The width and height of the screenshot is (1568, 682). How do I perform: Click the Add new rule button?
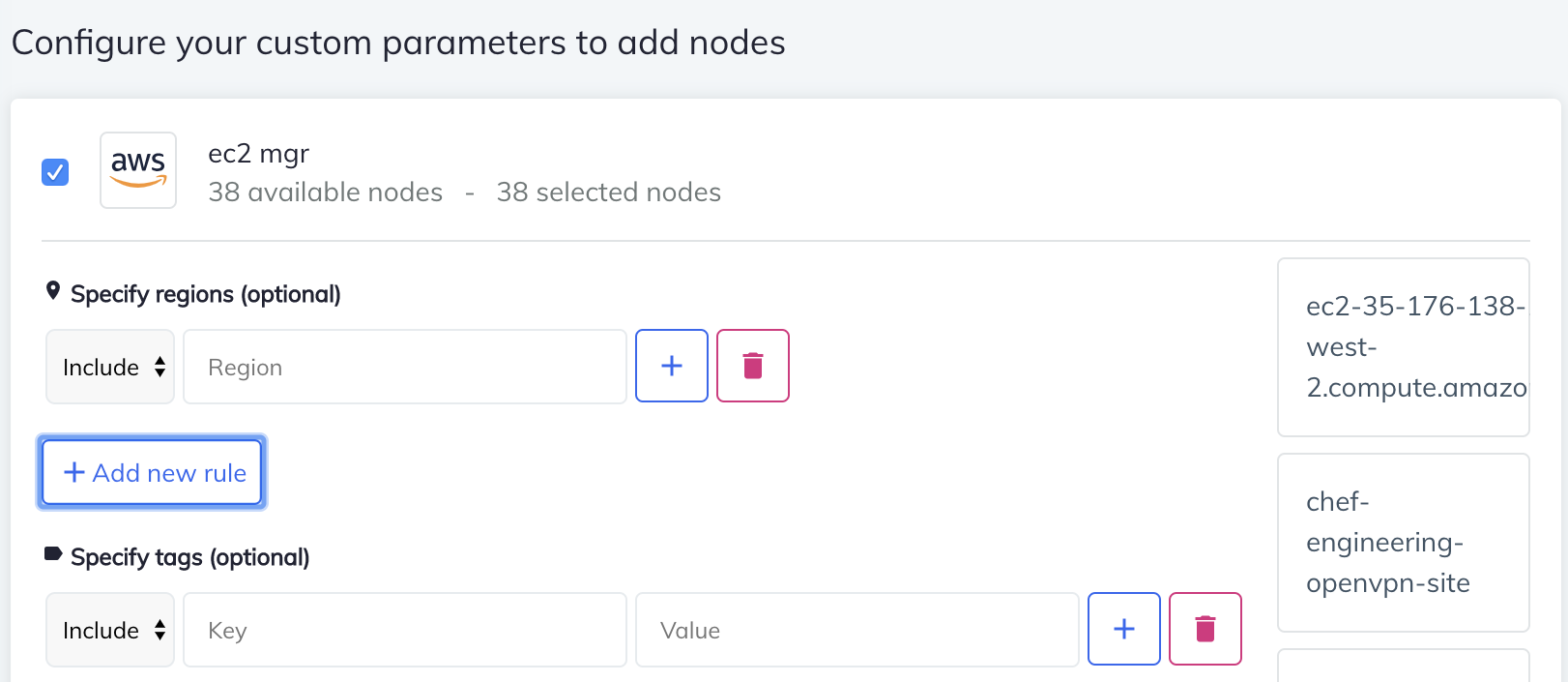152,472
